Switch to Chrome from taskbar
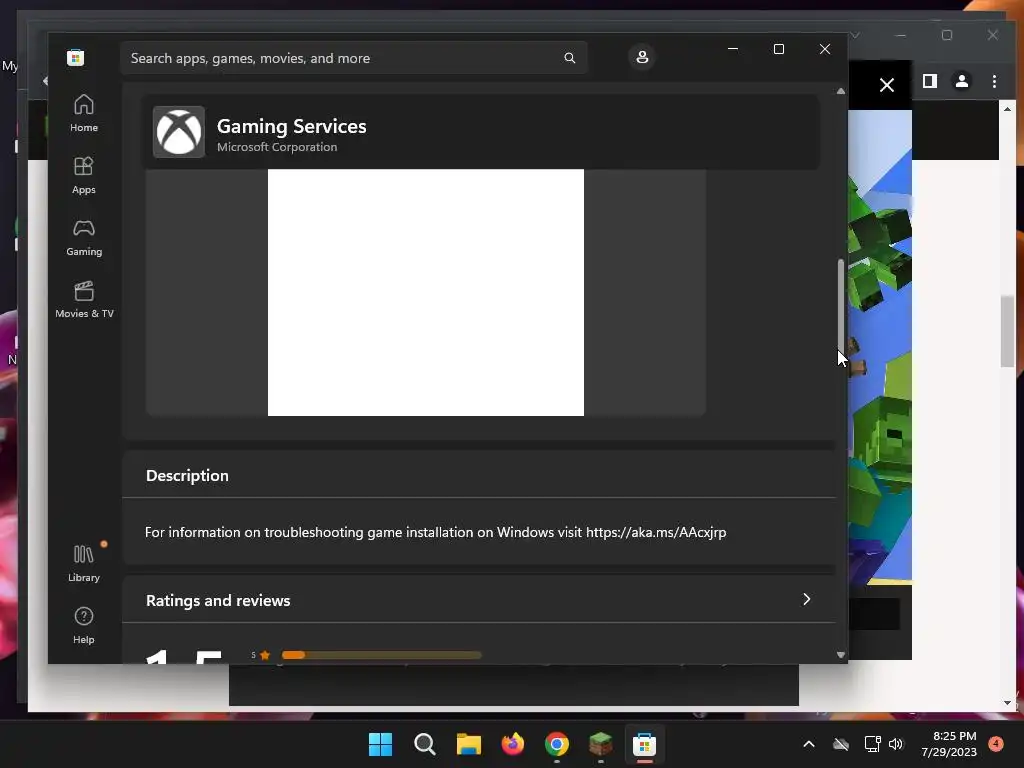This screenshot has width=1024, height=768. (557, 744)
